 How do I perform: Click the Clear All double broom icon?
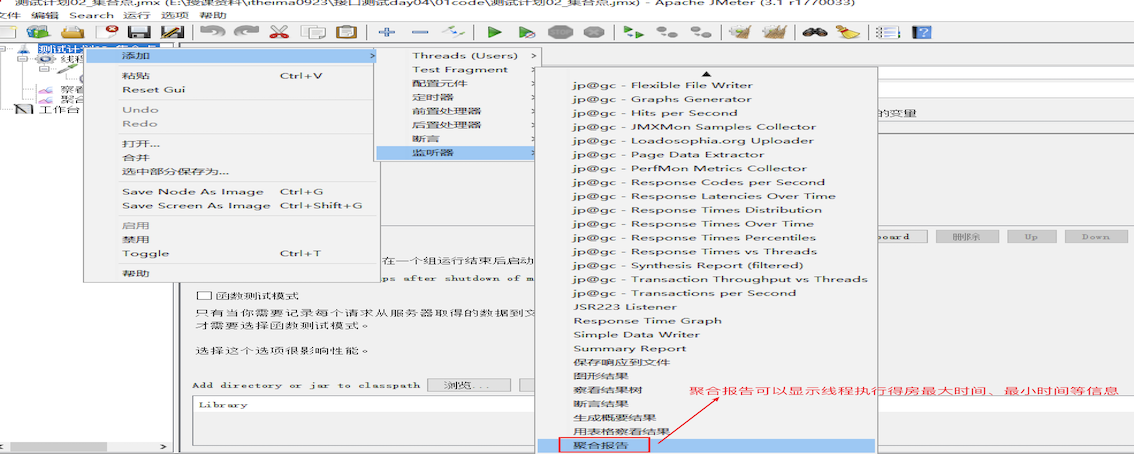point(775,32)
